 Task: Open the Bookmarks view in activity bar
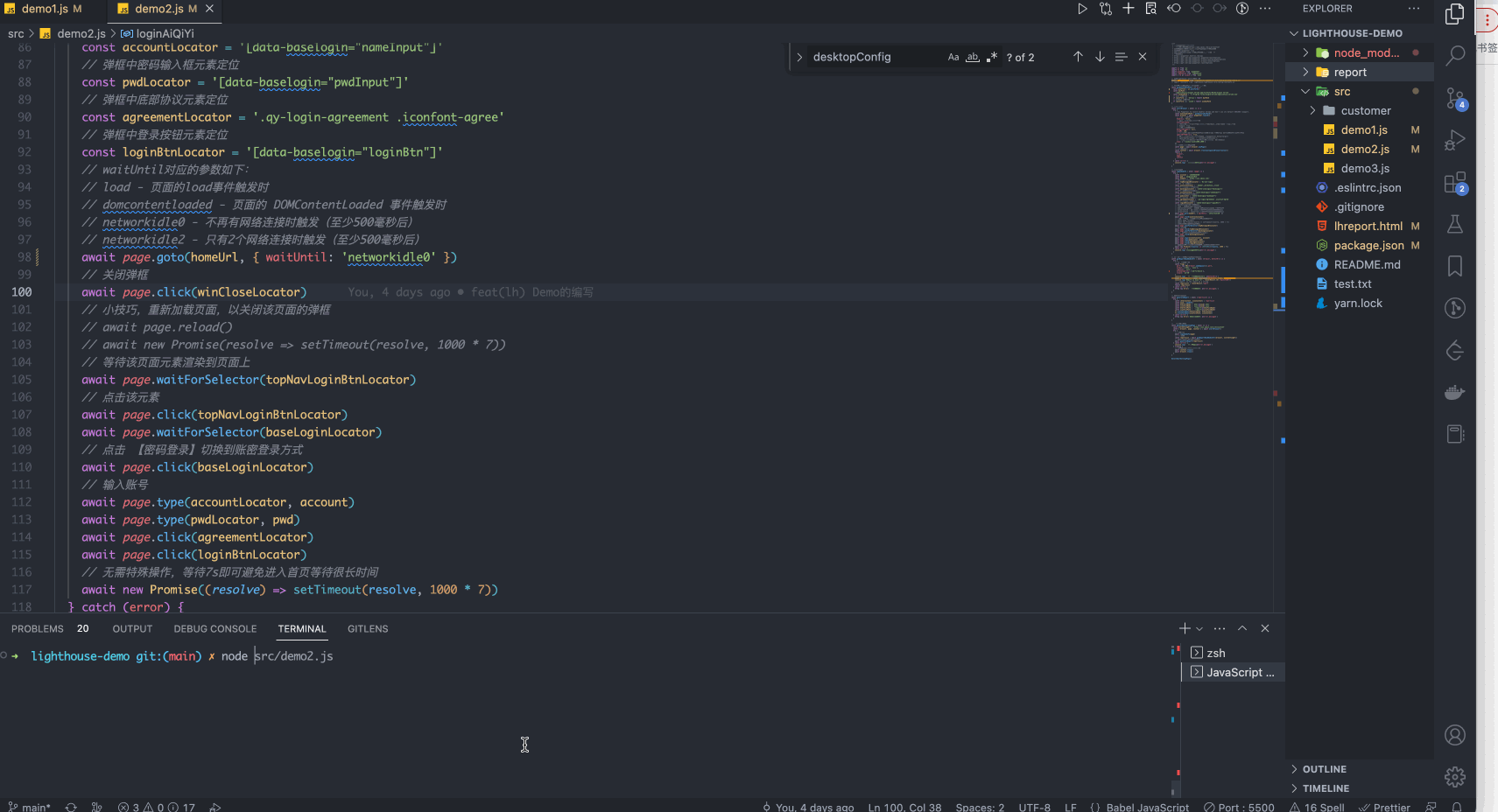point(1455,266)
